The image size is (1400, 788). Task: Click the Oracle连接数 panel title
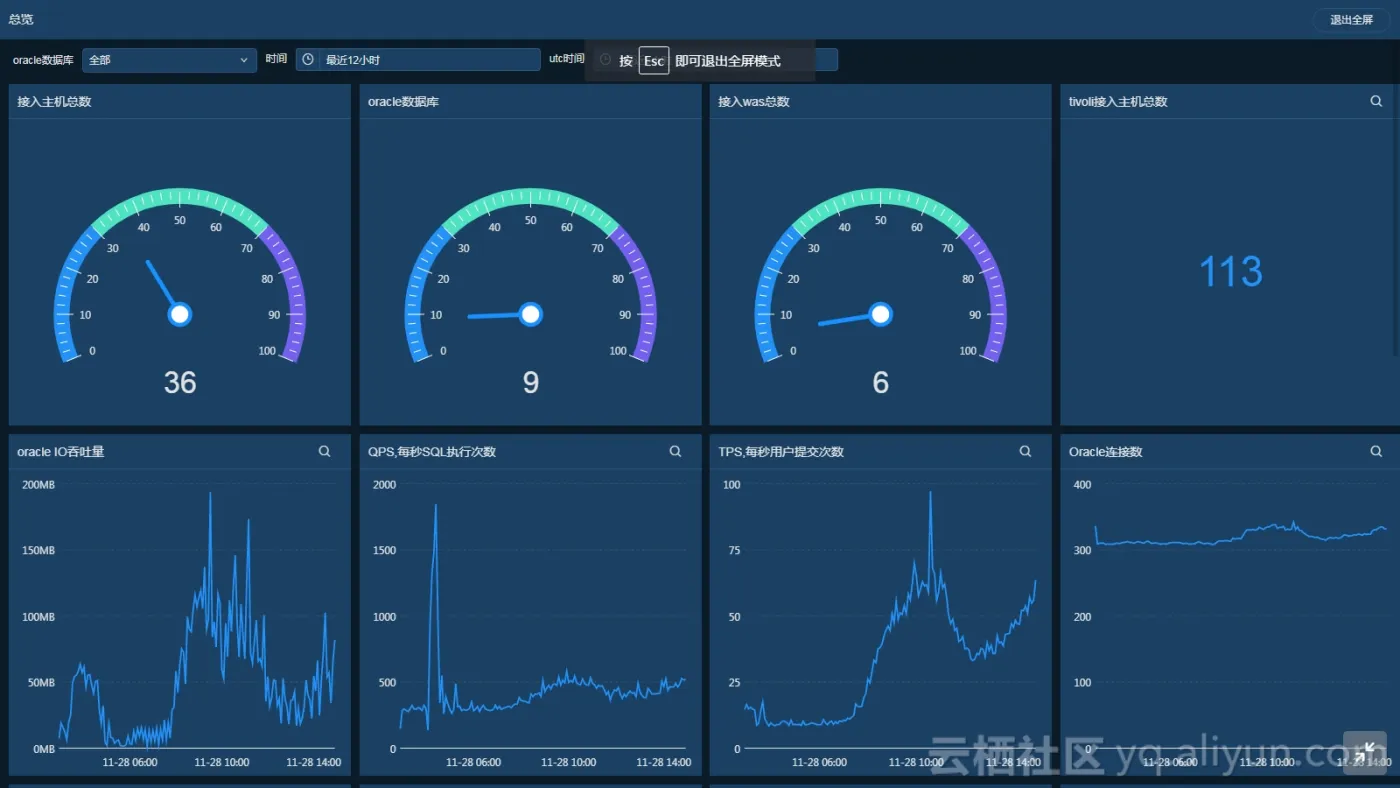(1106, 451)
